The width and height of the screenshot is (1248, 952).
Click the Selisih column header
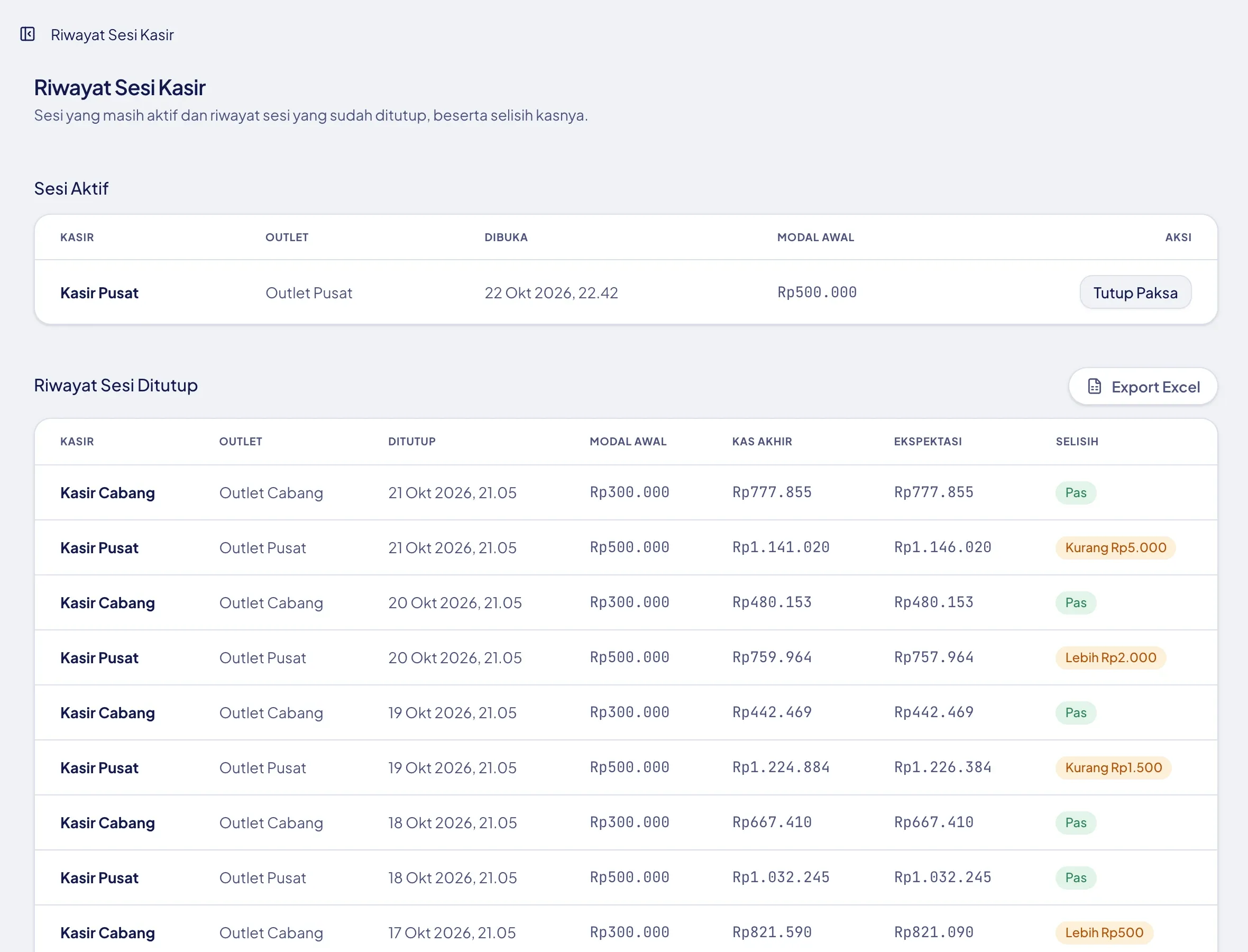coord(1076,442)
